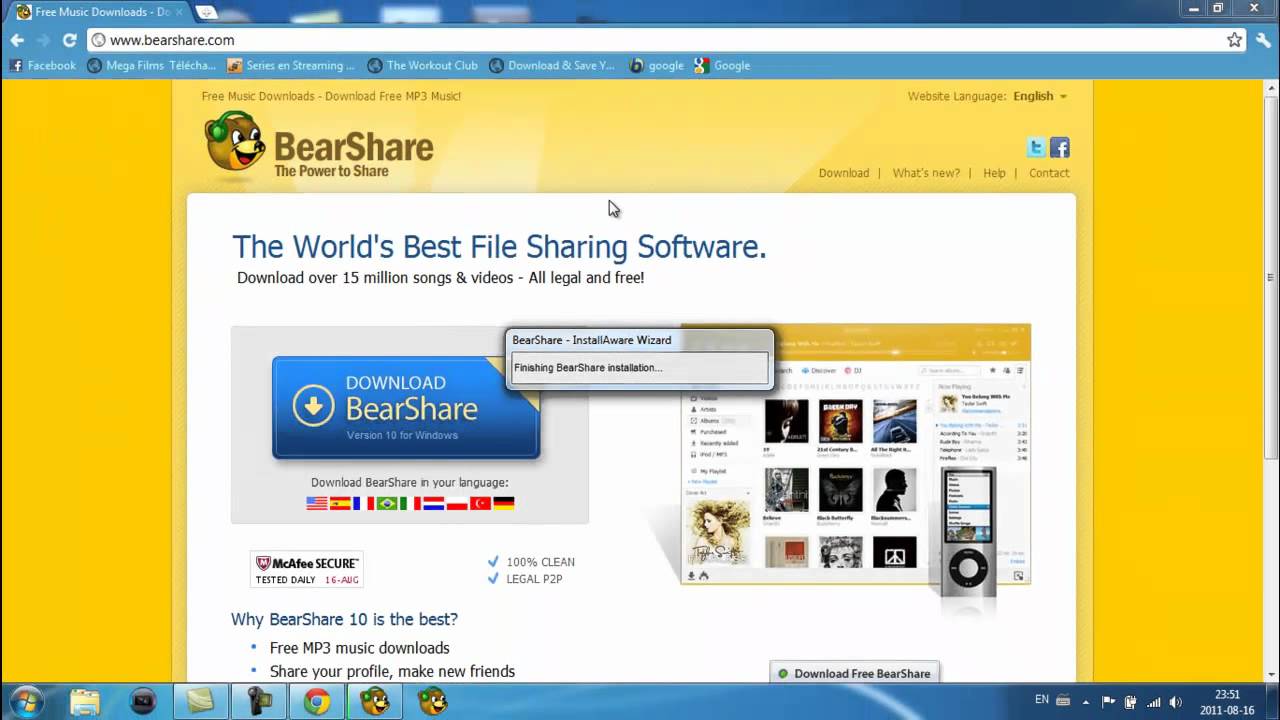Open BearShare's Twitter page icon
The width and height of the screenshot is (1280, 720).
1036,148
